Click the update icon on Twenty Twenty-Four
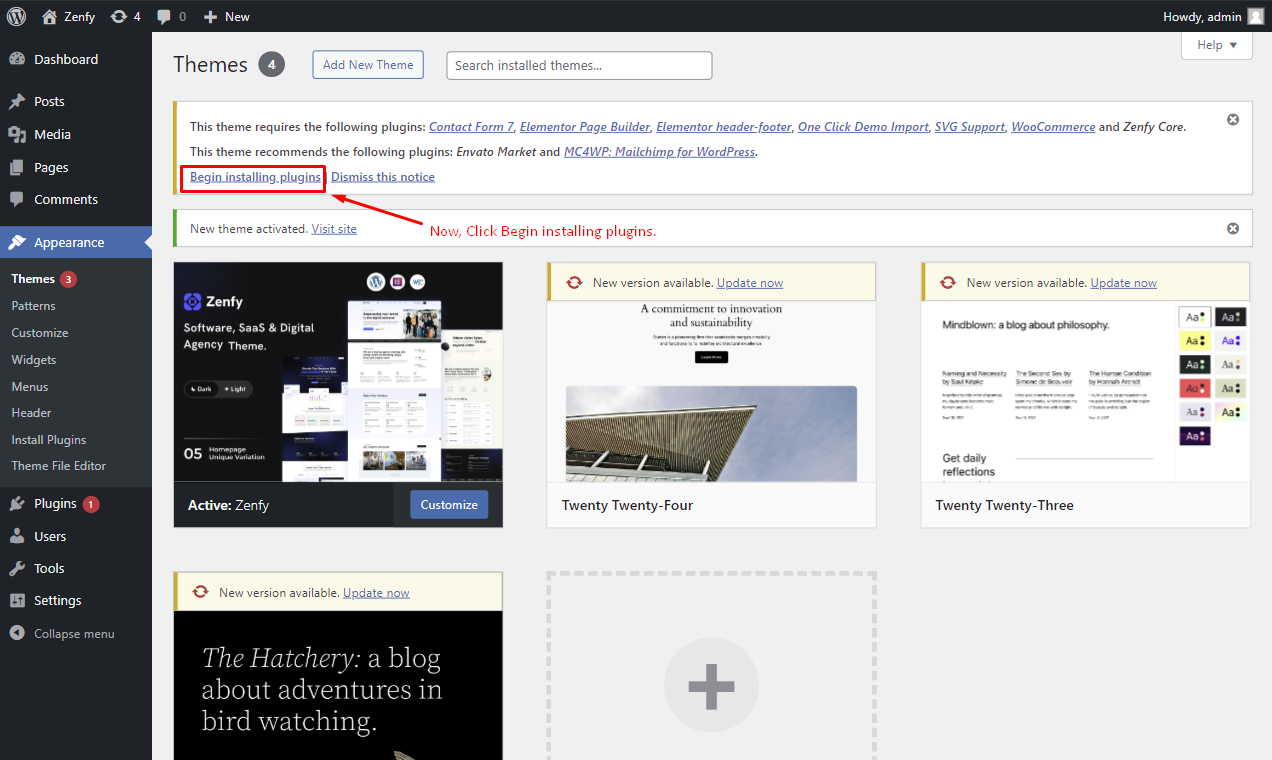 (574, 283)
